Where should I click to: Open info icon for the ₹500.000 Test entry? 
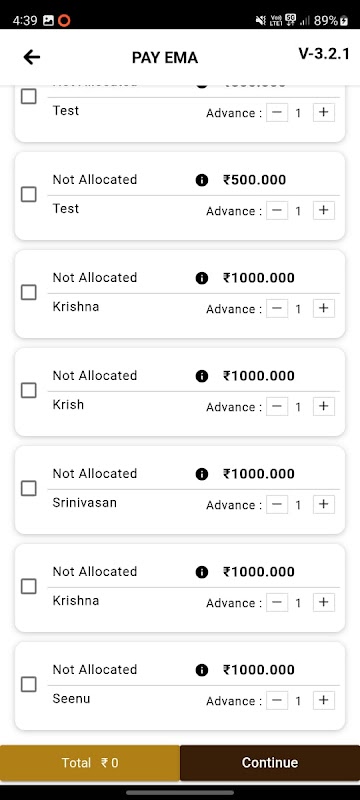202,180
